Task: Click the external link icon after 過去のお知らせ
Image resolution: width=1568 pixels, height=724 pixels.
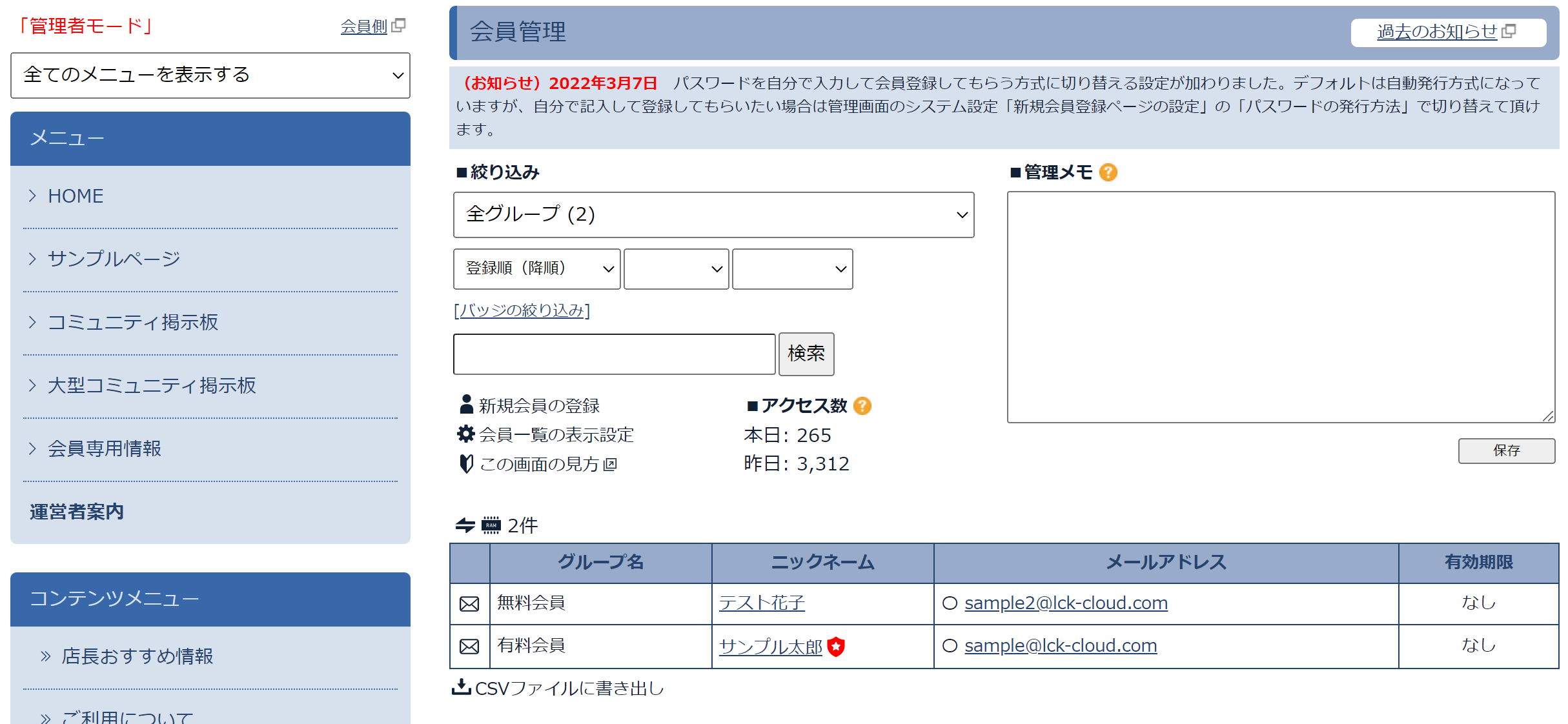Action: click(1509, 31)
